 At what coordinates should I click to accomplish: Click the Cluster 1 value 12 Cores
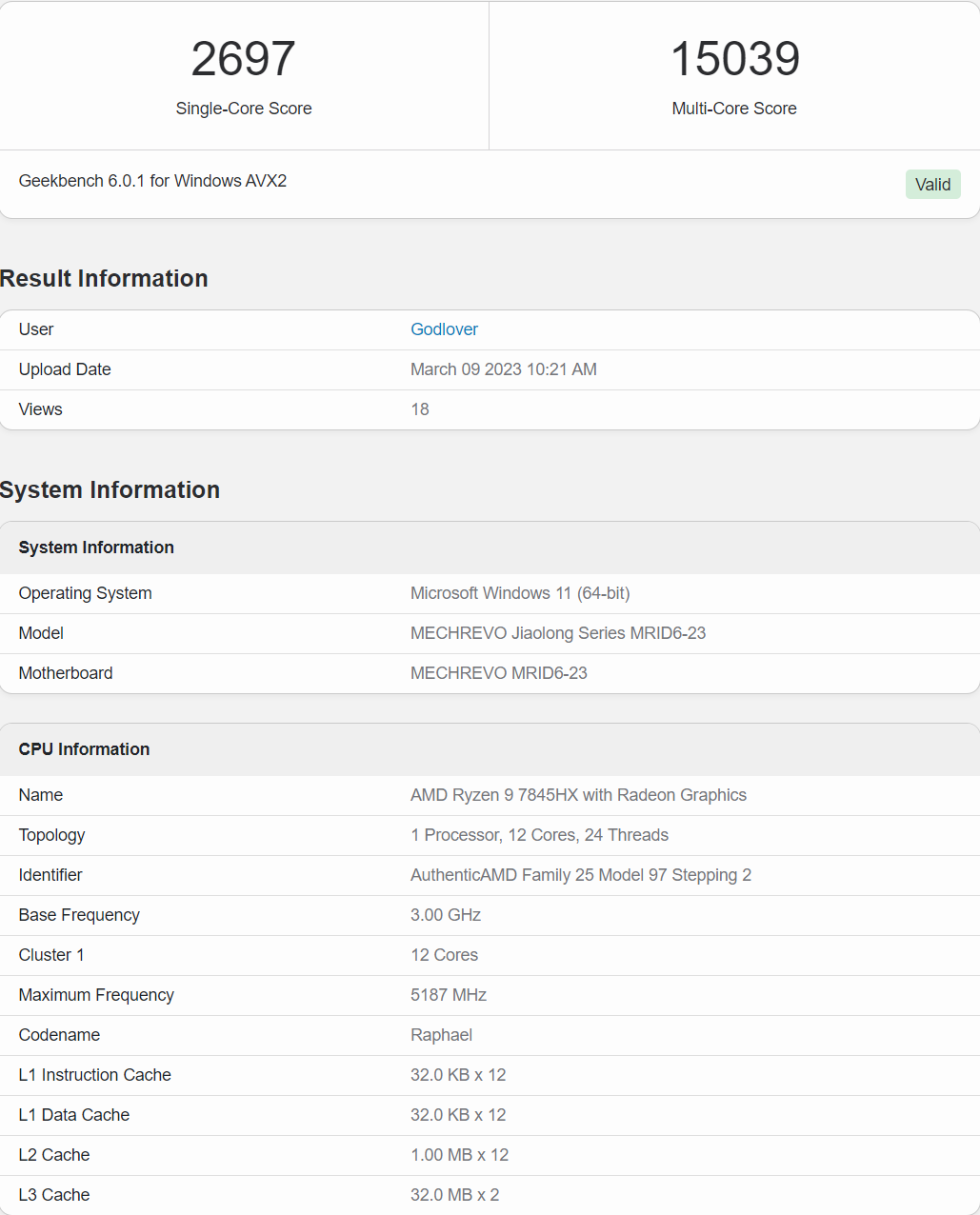(x=445, y=955)
